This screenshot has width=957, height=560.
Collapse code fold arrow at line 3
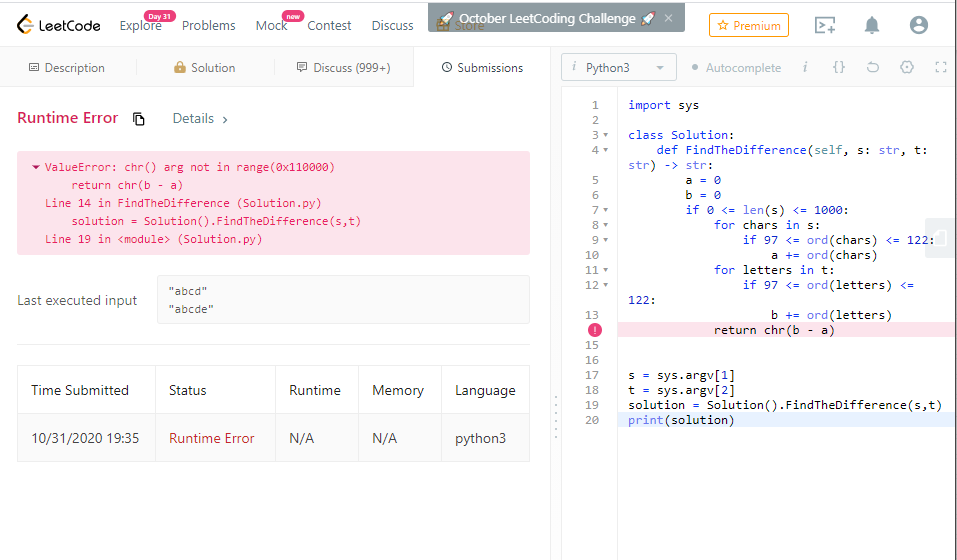tap(605, 135)
